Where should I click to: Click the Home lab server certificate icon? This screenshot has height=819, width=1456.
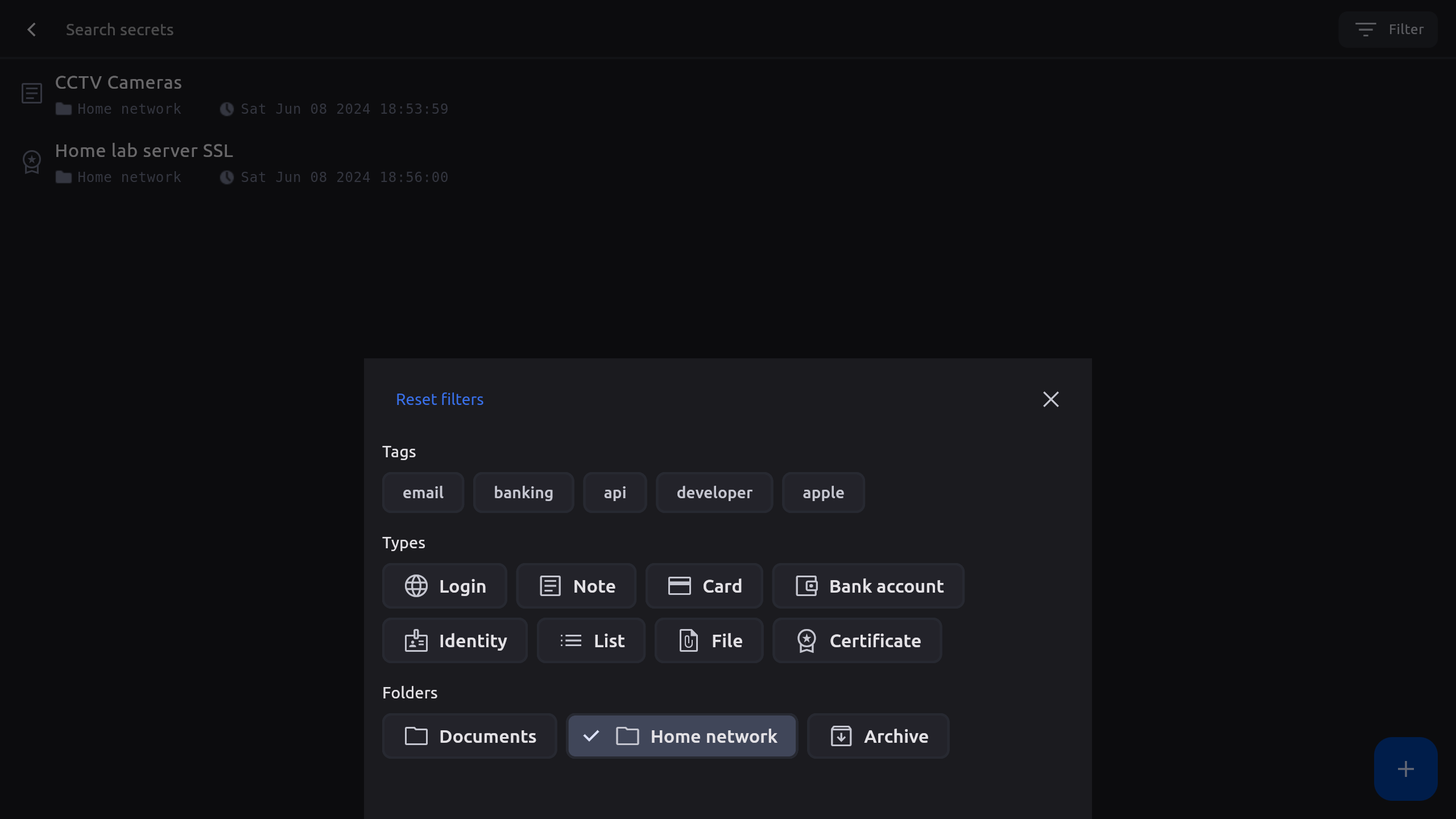coord(32,162)
